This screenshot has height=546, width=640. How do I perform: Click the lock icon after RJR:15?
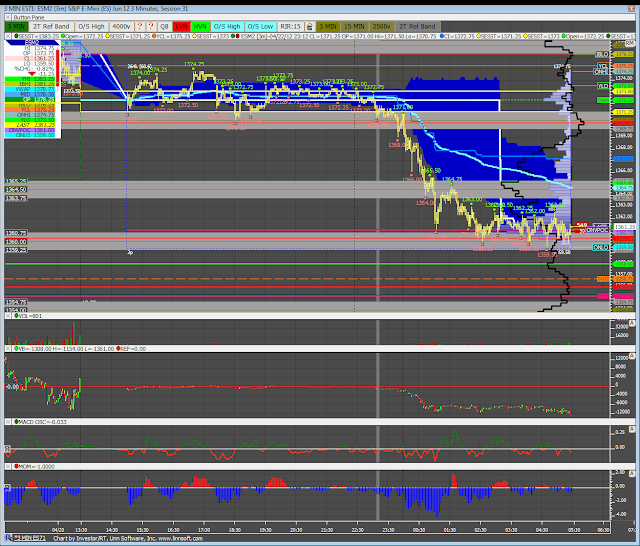click(x=309, y=27)
